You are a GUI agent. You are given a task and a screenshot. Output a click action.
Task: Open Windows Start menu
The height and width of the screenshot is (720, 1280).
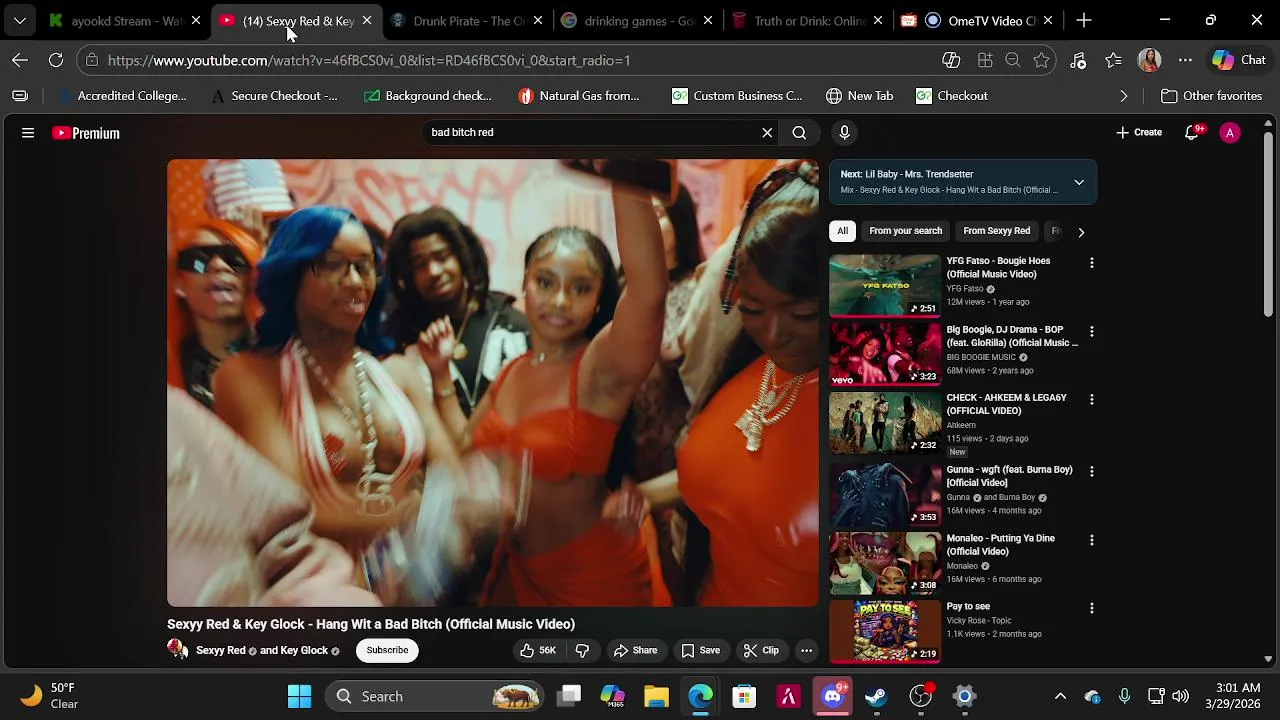coord(299,696)
